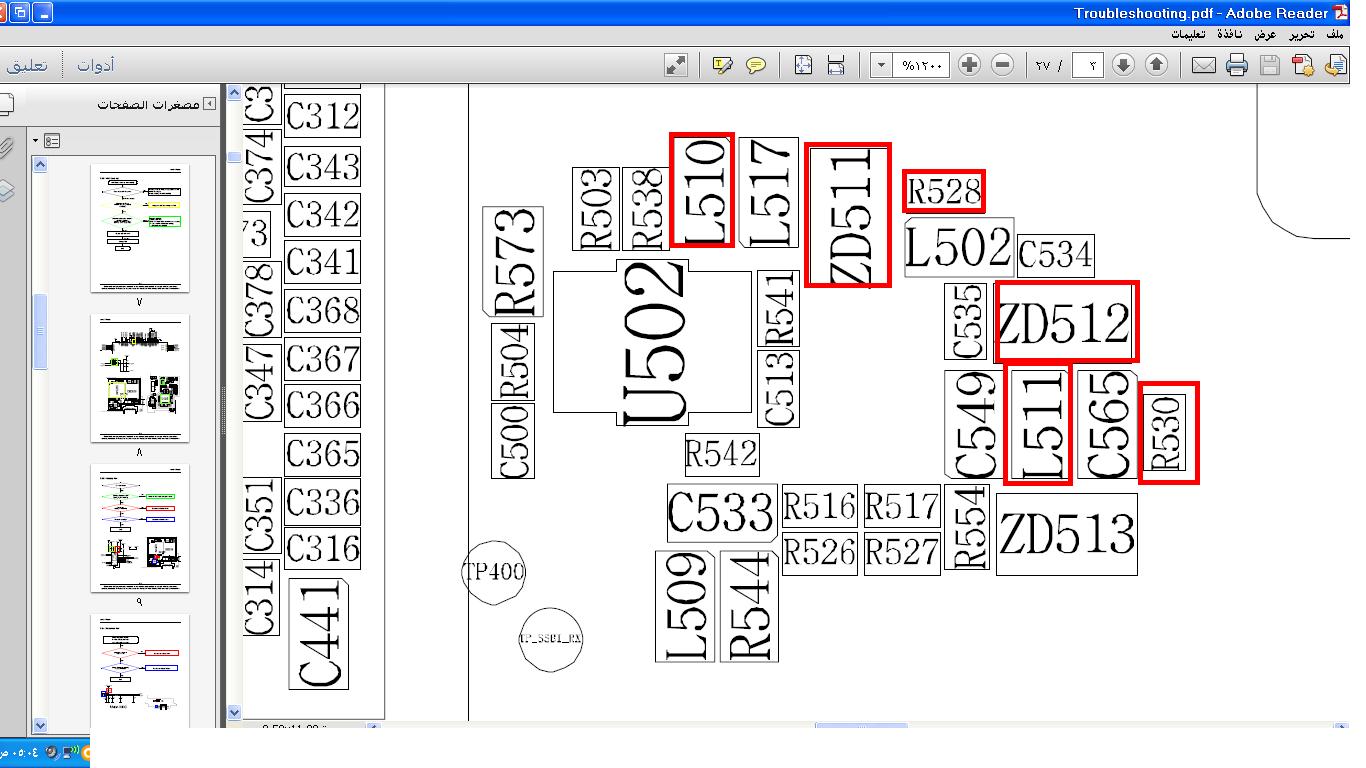Click the C441 component label

coord(319,634)
